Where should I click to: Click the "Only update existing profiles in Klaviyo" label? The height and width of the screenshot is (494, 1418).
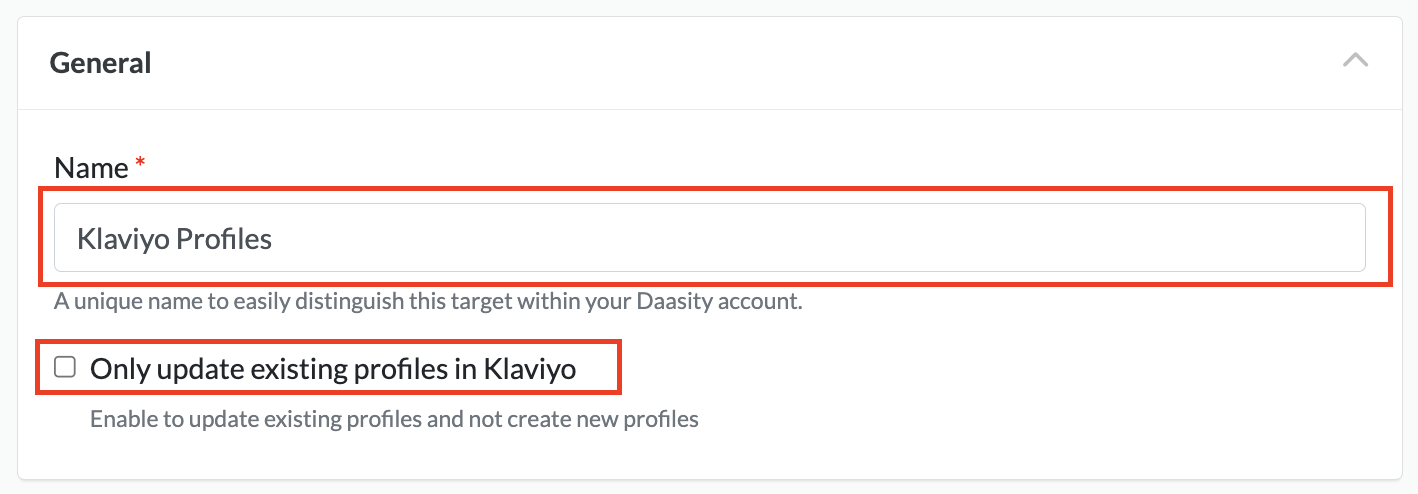[332, 369]
